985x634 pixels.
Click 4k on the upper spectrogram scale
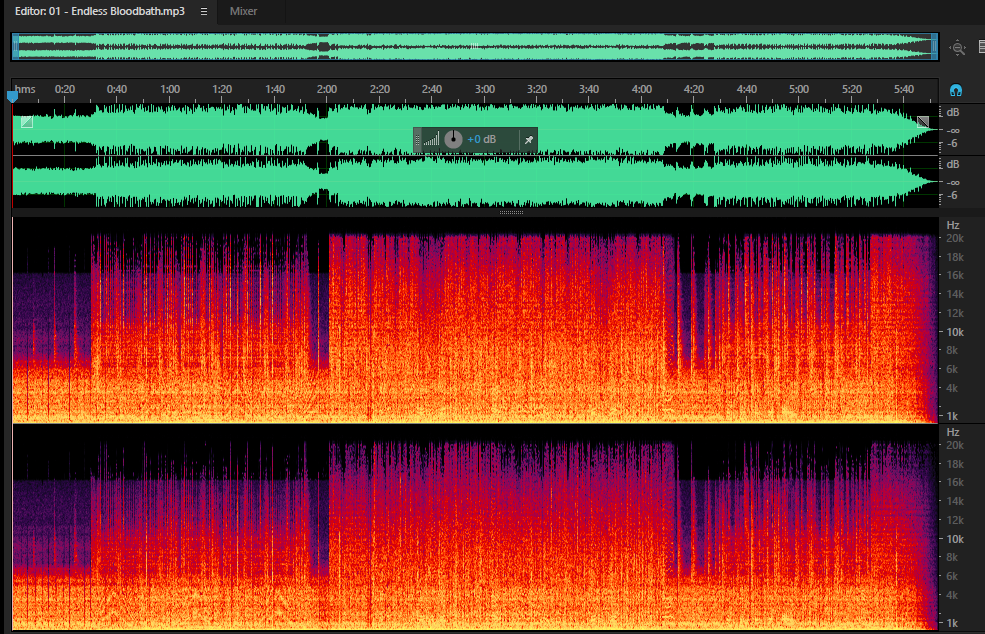click(952, 388)
